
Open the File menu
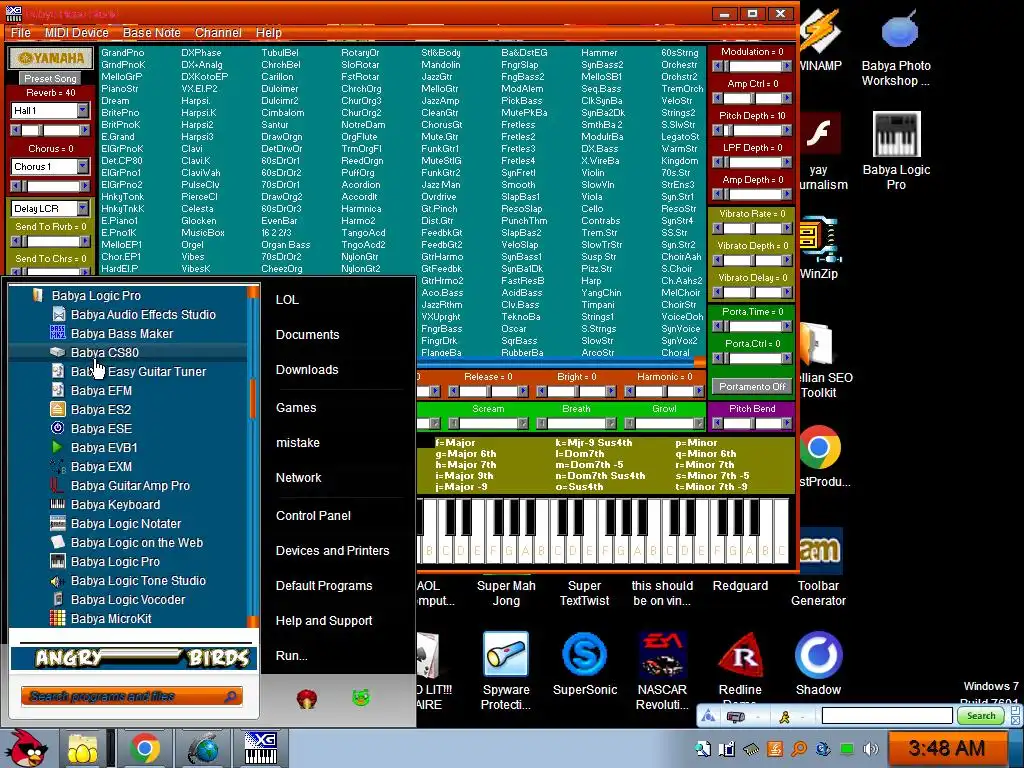click(x=20, y=33)
